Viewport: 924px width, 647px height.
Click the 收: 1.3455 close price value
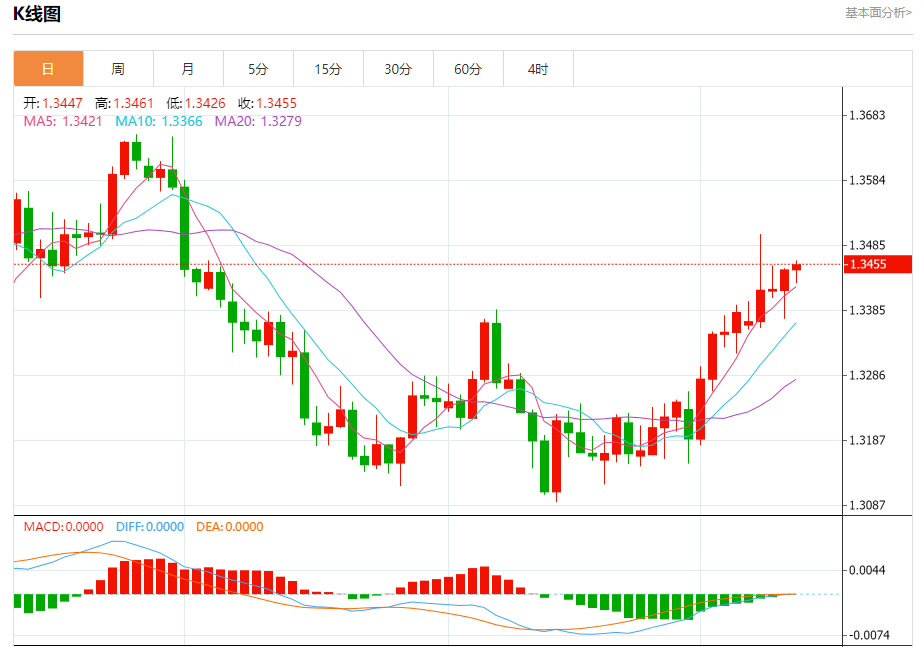(268, 104)
